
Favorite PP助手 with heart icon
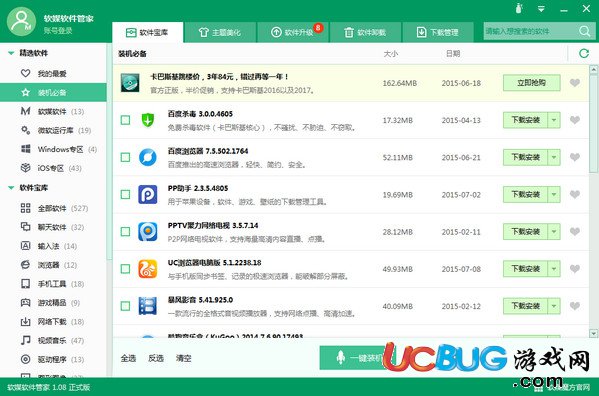(575, 194)
